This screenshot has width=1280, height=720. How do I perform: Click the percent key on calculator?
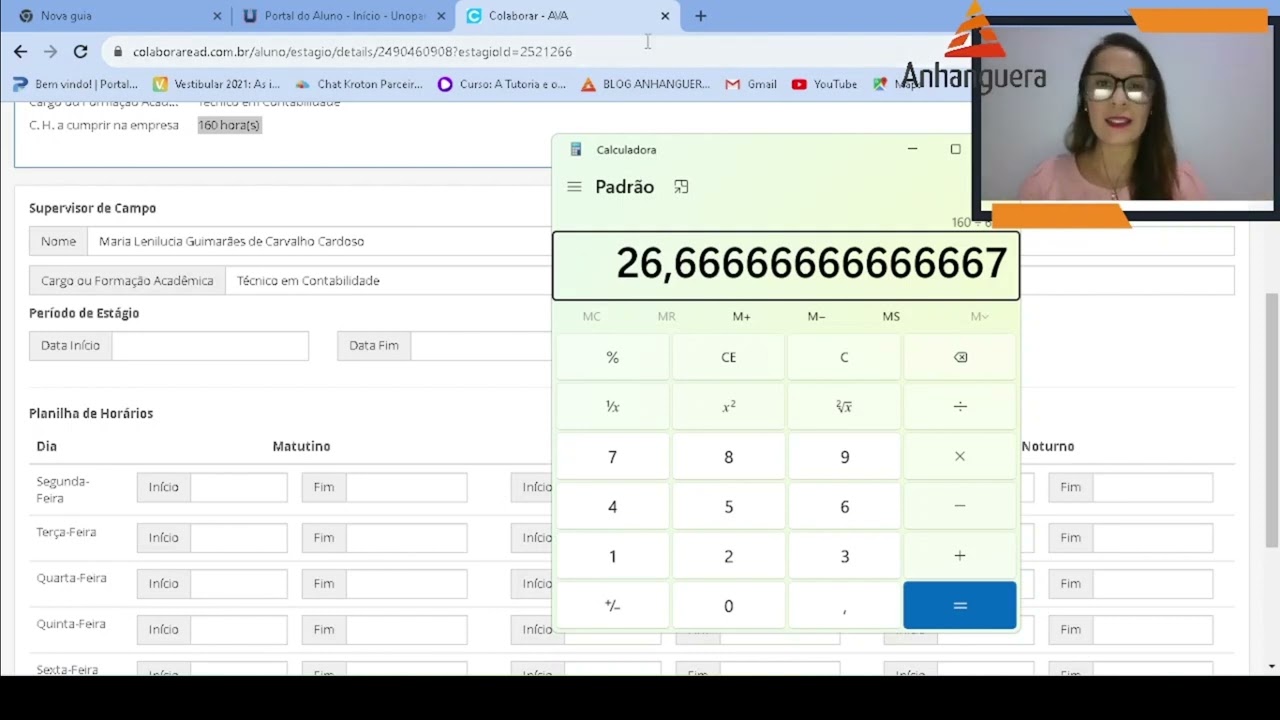613,357
